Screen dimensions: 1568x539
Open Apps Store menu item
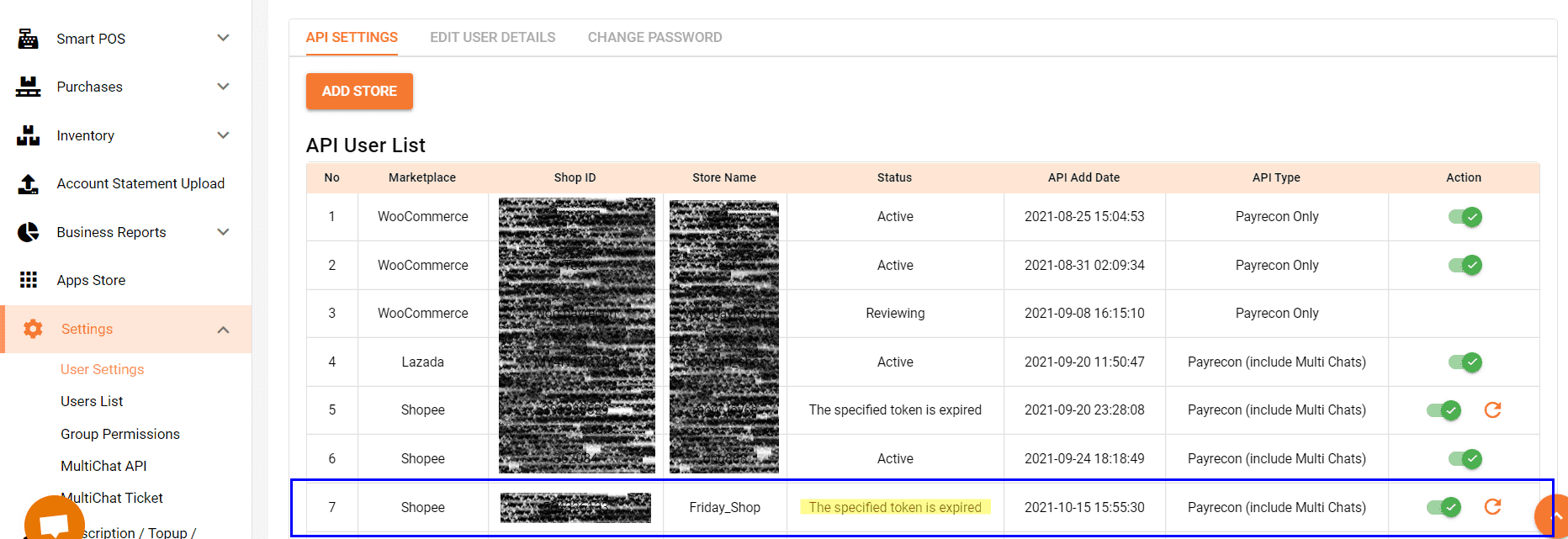(x=91, y=280)
